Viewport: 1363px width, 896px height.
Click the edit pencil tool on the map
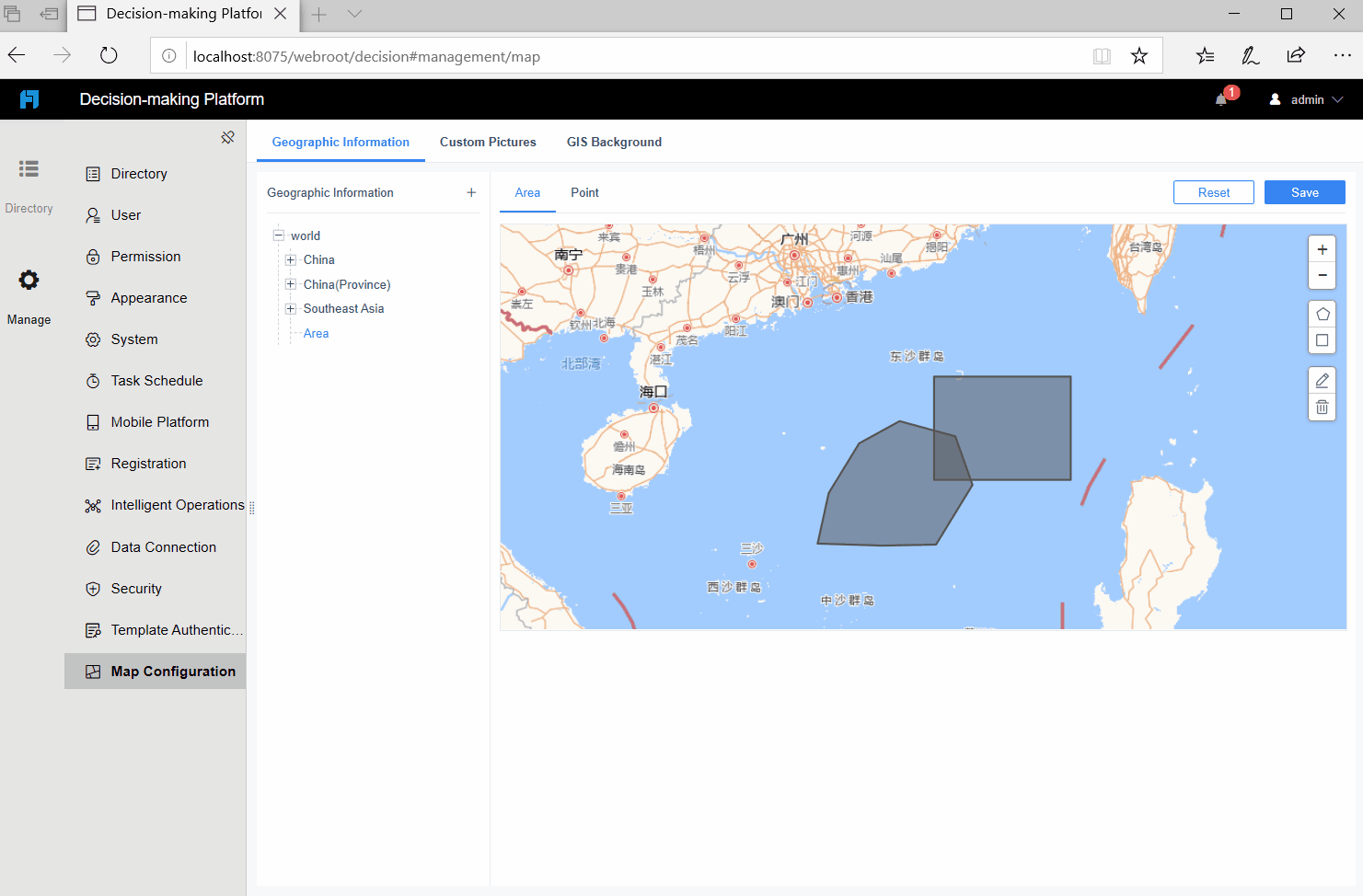coord(1322,380)
